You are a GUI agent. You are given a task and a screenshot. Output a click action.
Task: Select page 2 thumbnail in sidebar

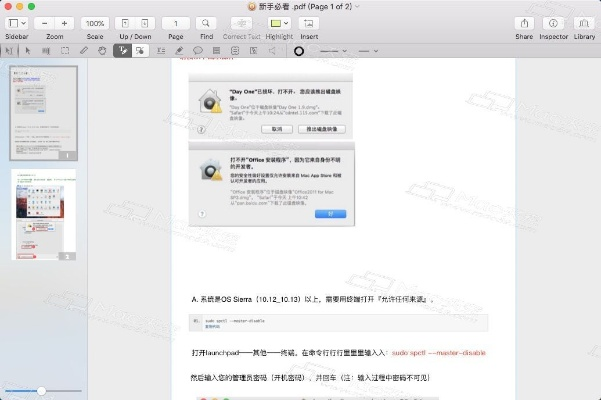[44, 215]
